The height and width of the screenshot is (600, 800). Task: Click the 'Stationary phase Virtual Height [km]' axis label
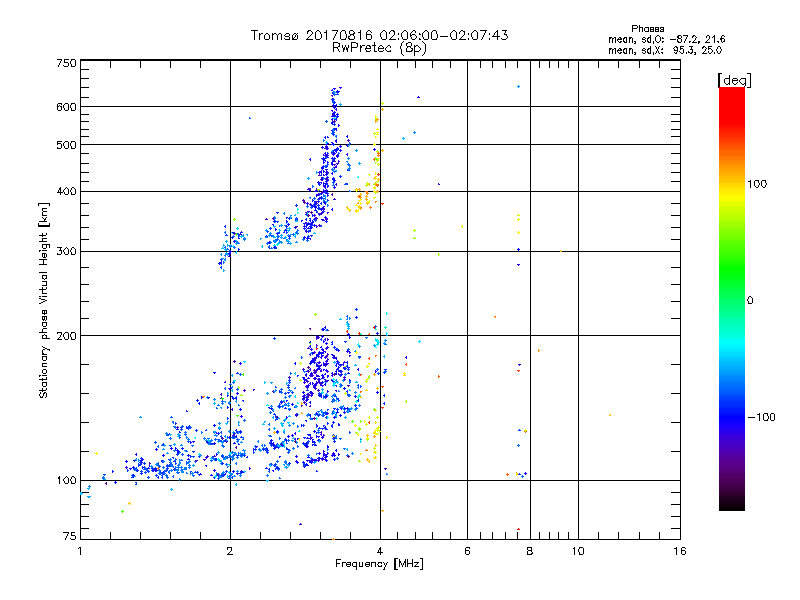coord(44,300)
